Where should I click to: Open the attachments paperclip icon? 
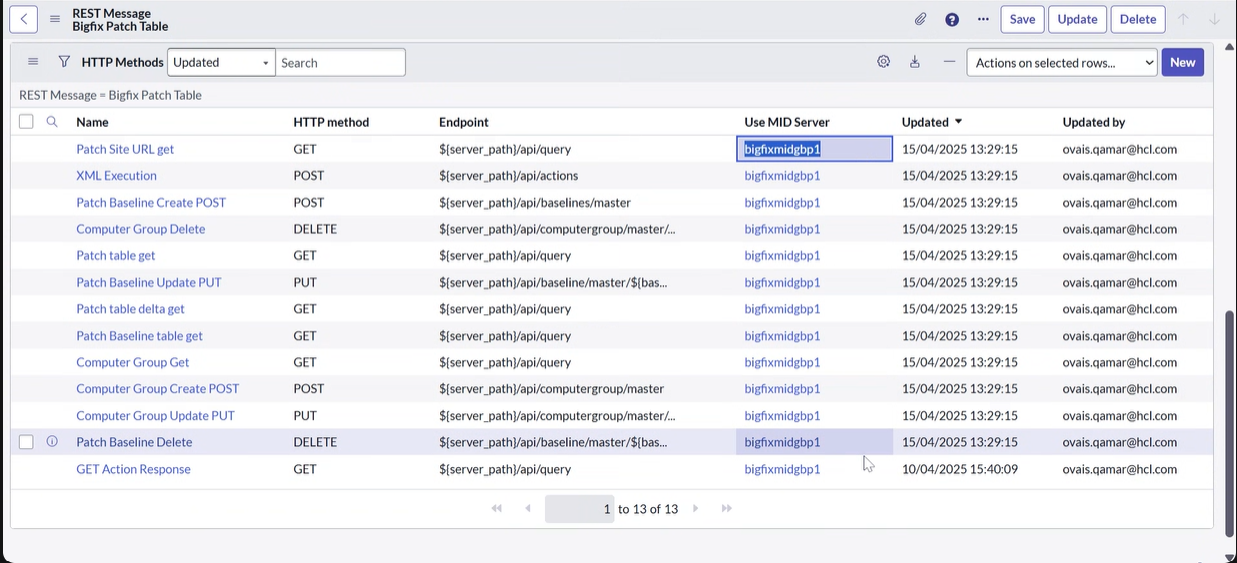tap(920, 19)
